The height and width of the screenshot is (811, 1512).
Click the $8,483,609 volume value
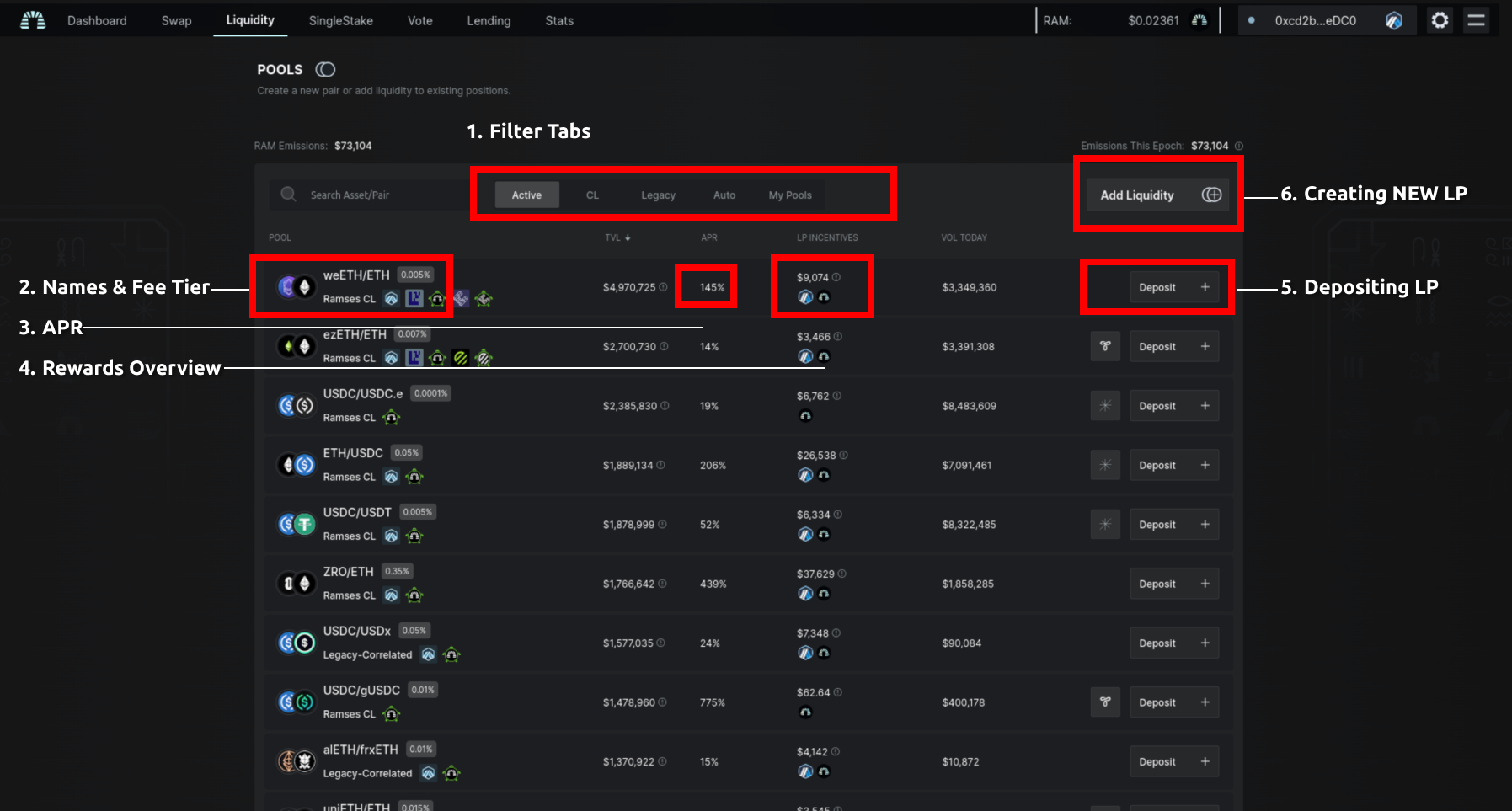969,406
